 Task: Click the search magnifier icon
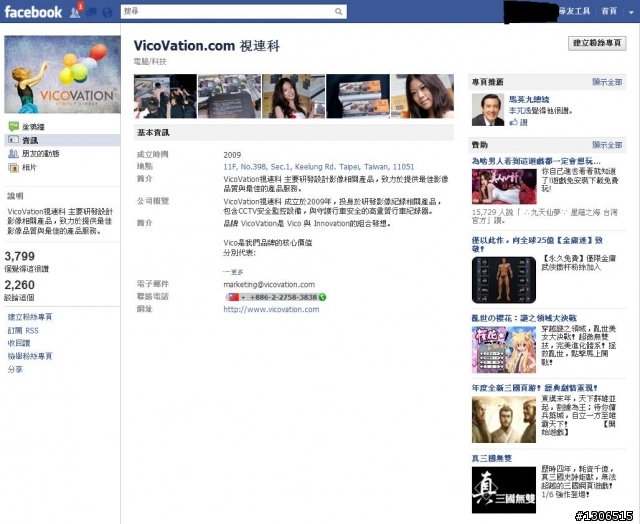click(x=338, y=11)
